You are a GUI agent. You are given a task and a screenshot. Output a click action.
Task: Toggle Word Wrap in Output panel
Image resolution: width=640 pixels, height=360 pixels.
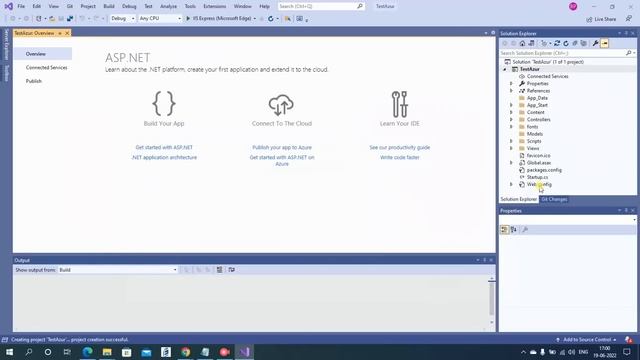pos(231,270)
